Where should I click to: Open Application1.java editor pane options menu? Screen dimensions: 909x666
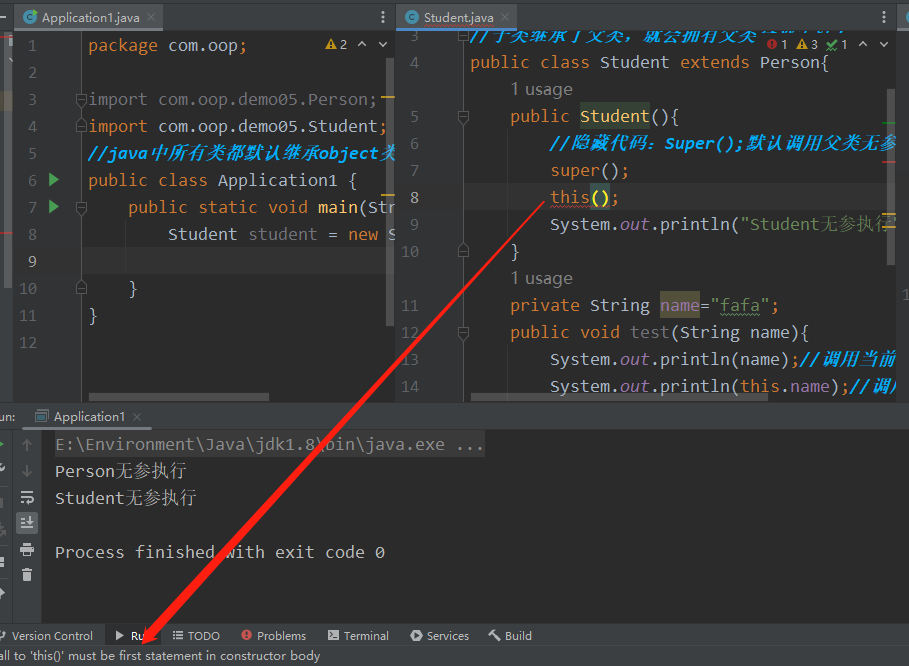click(x=383, y=17)
